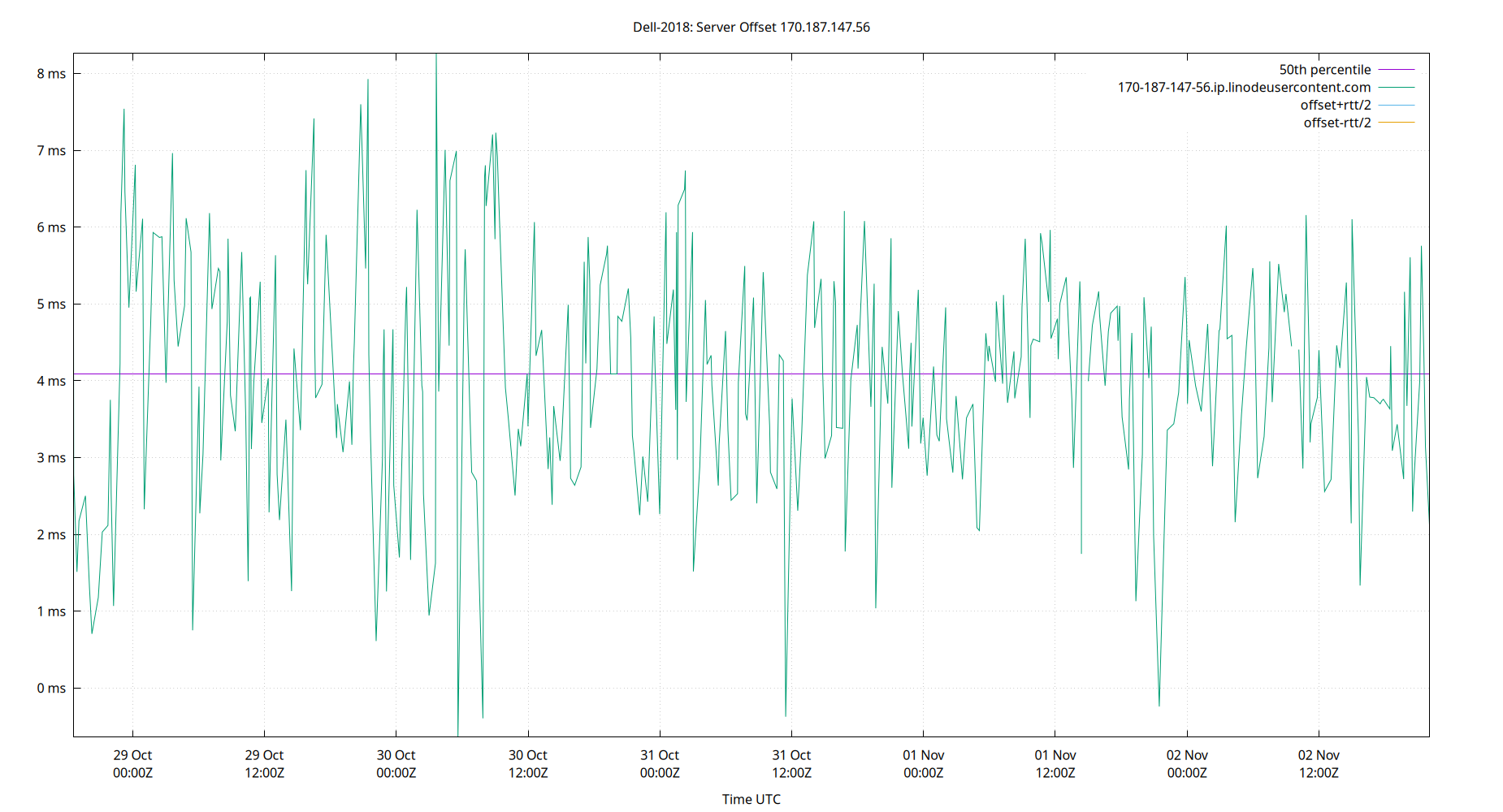
Task: Toggle the 170-187-147-56.ip.linodeusercontent.com series
Action: (1245, 87)
